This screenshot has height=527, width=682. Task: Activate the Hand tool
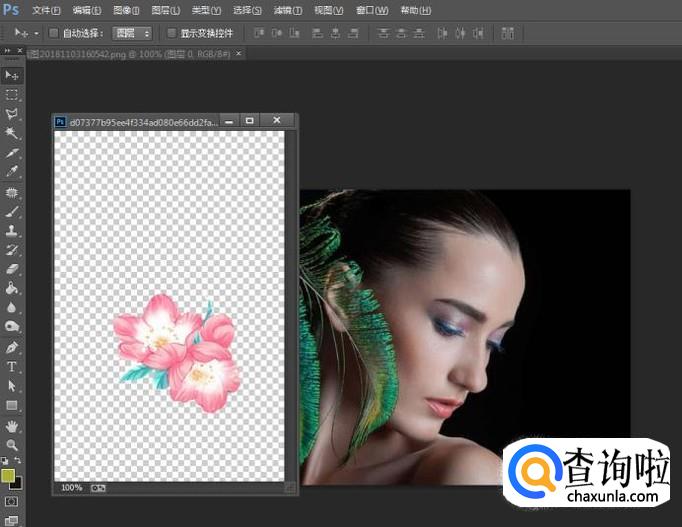[12, 425]
